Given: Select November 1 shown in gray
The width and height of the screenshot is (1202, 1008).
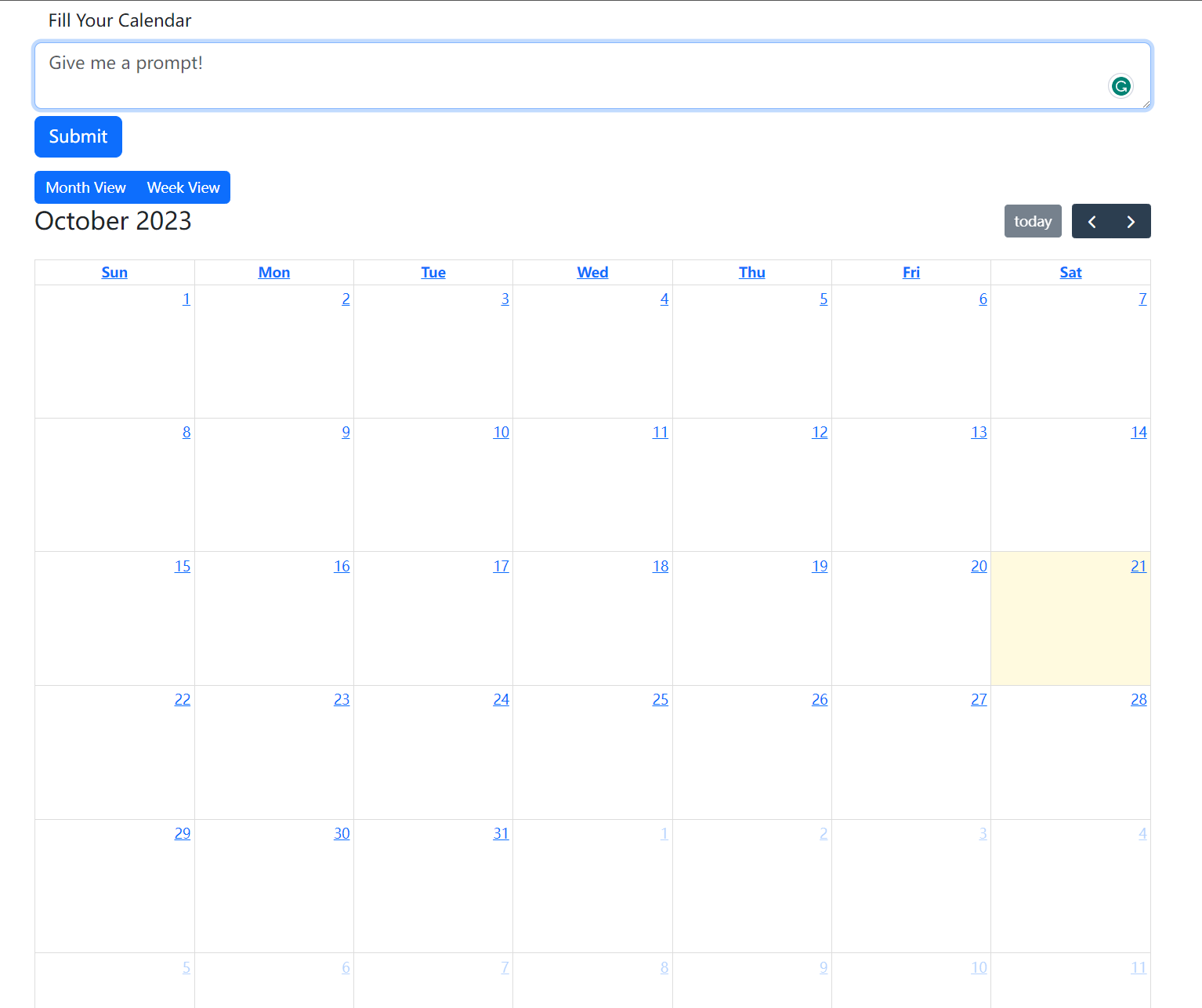Looking at the screenshot, I should (664, 833).
